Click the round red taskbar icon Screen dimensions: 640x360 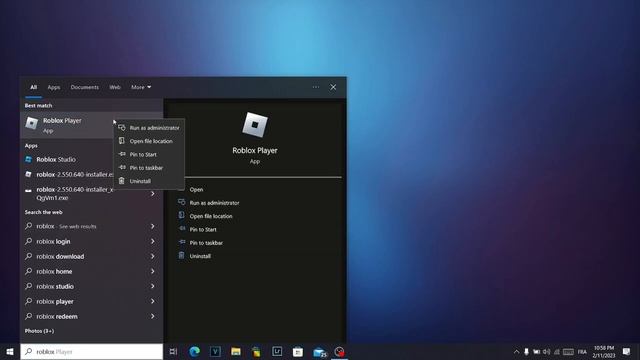tap(339, 351)
